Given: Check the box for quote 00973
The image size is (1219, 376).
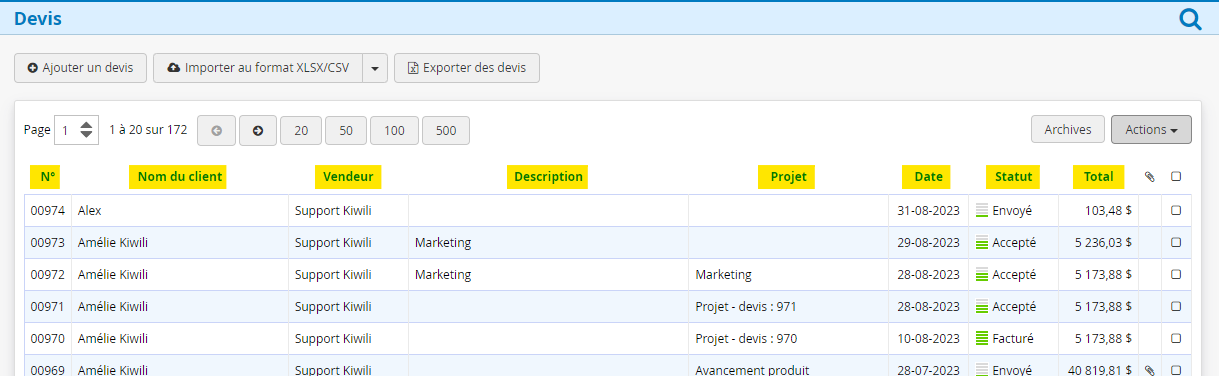Looking at the screenshot, I should [x=1176, y=243].
